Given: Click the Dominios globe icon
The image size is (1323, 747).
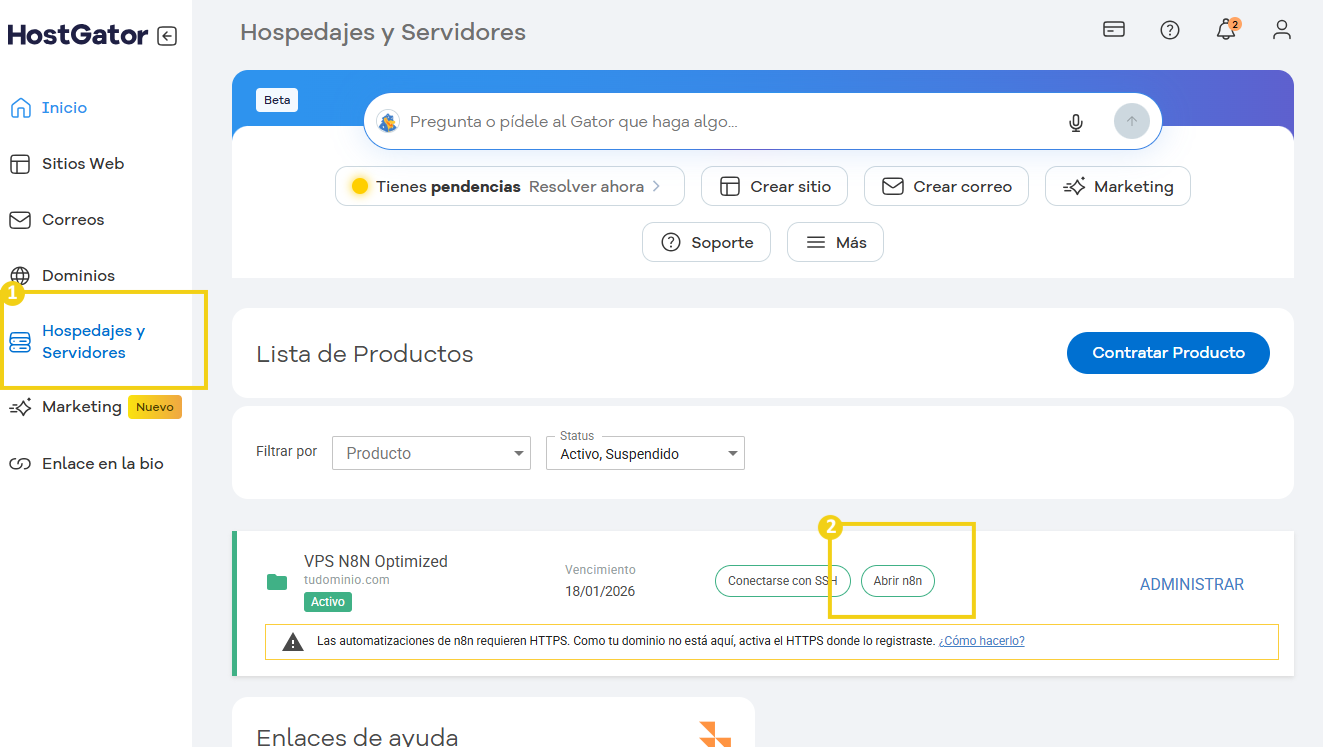Looking at the screenshot, I should pos(19,275).
